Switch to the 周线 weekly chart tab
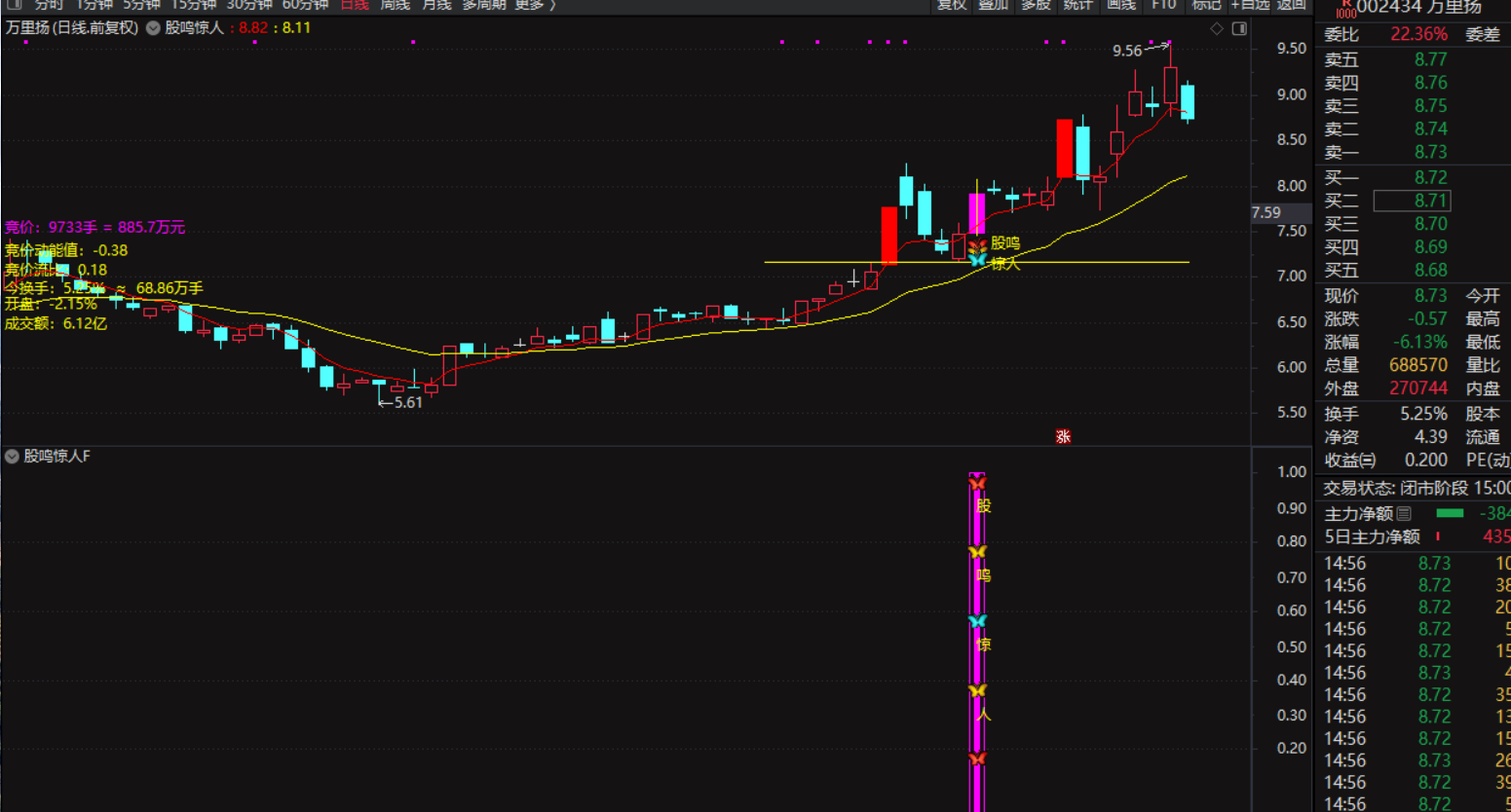Image resolution: width=1511 pixels, height=812 pixels. pyautogui.click(x=395, y=5)
